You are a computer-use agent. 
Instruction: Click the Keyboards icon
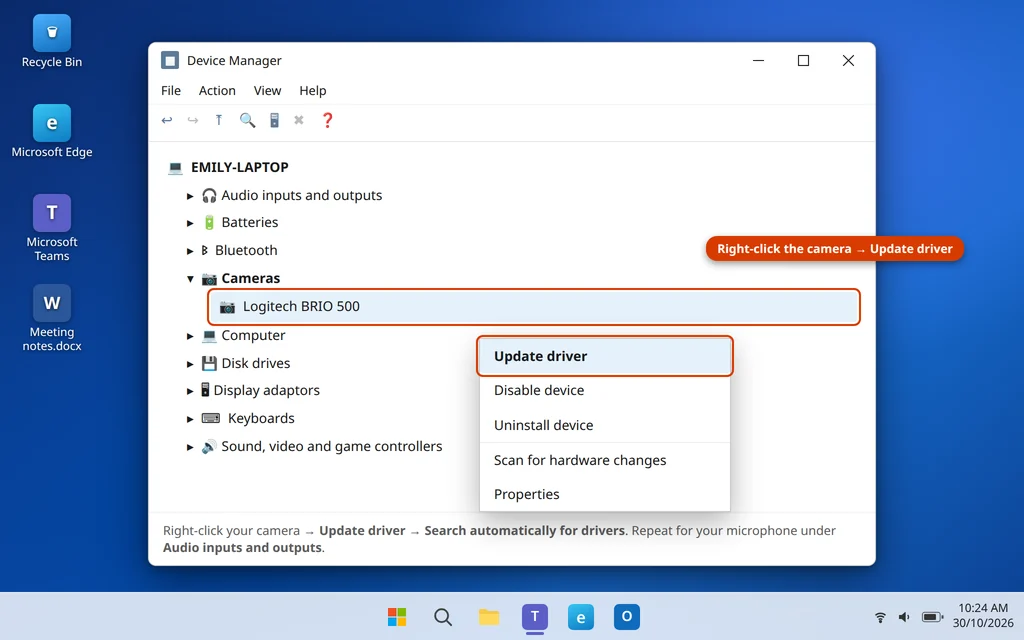click(211, 418)
